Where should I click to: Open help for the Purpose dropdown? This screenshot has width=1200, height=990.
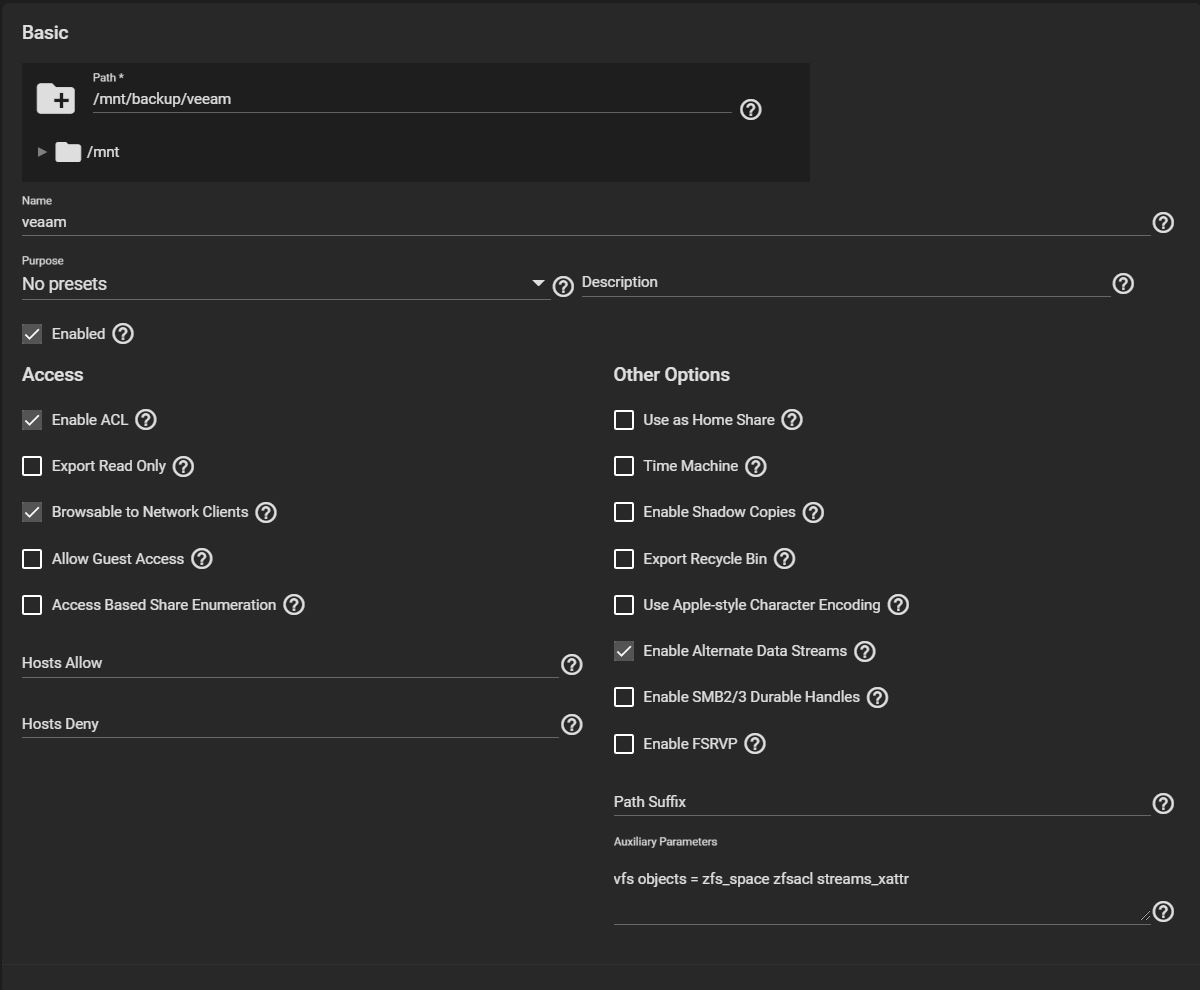(x=564, y=286)
